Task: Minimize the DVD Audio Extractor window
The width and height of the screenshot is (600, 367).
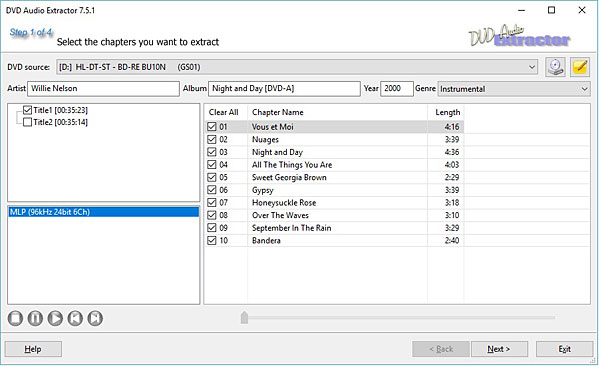Action: pos(521,10)
